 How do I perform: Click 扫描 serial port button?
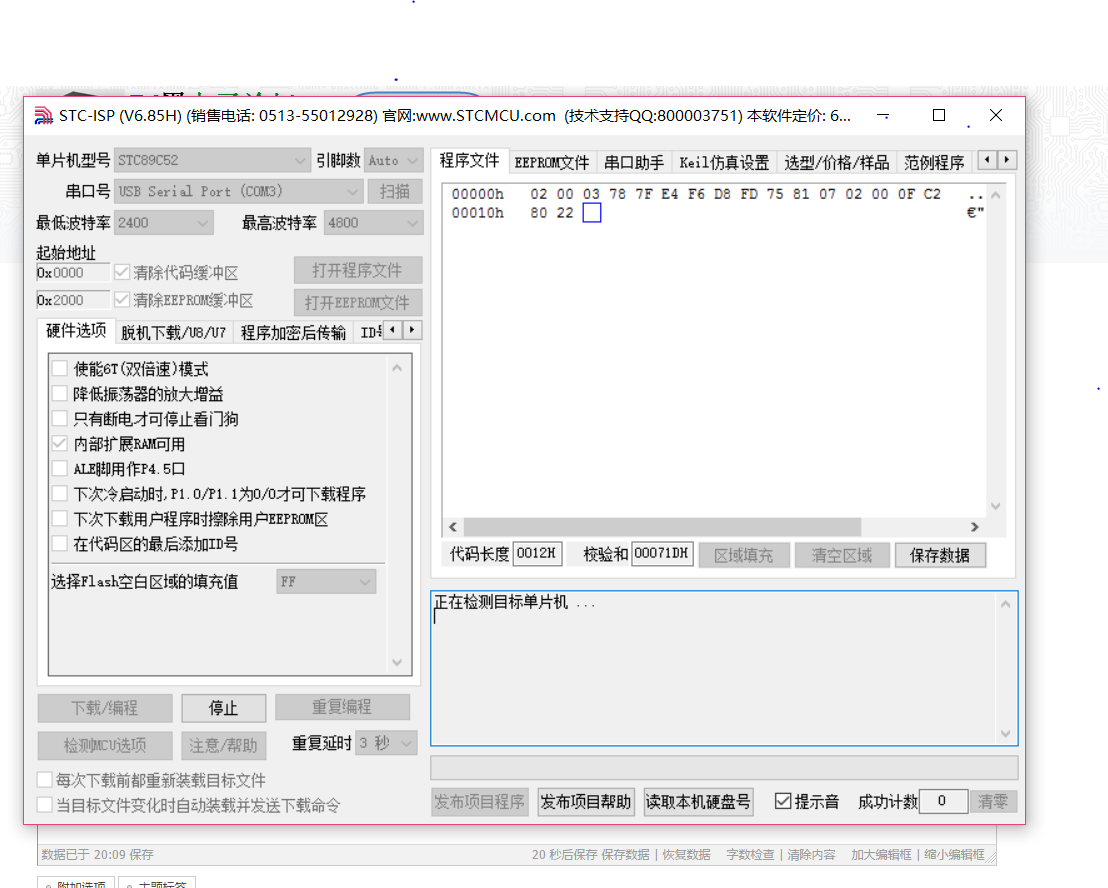(394, 191)
